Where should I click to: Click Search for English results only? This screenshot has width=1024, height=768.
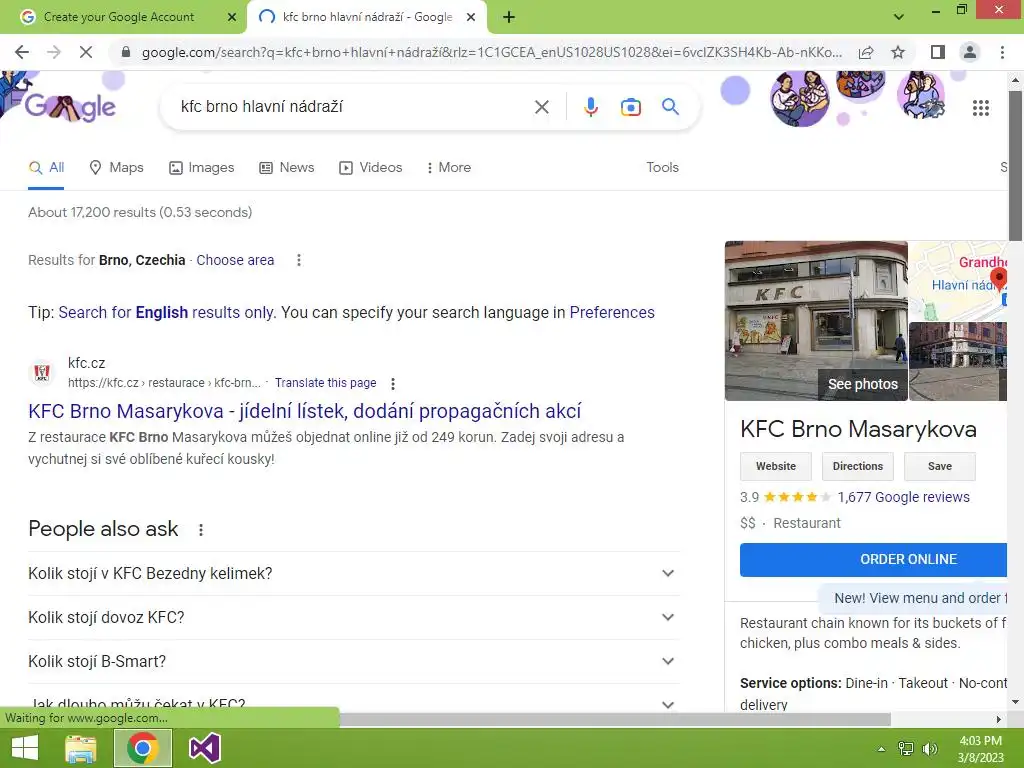(x=167, y=313)
